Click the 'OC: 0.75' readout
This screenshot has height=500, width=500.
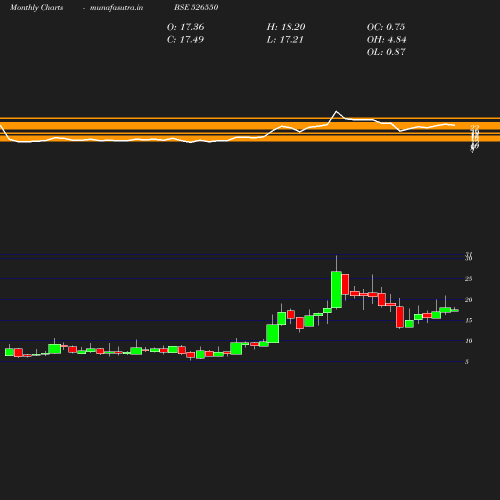386,27
